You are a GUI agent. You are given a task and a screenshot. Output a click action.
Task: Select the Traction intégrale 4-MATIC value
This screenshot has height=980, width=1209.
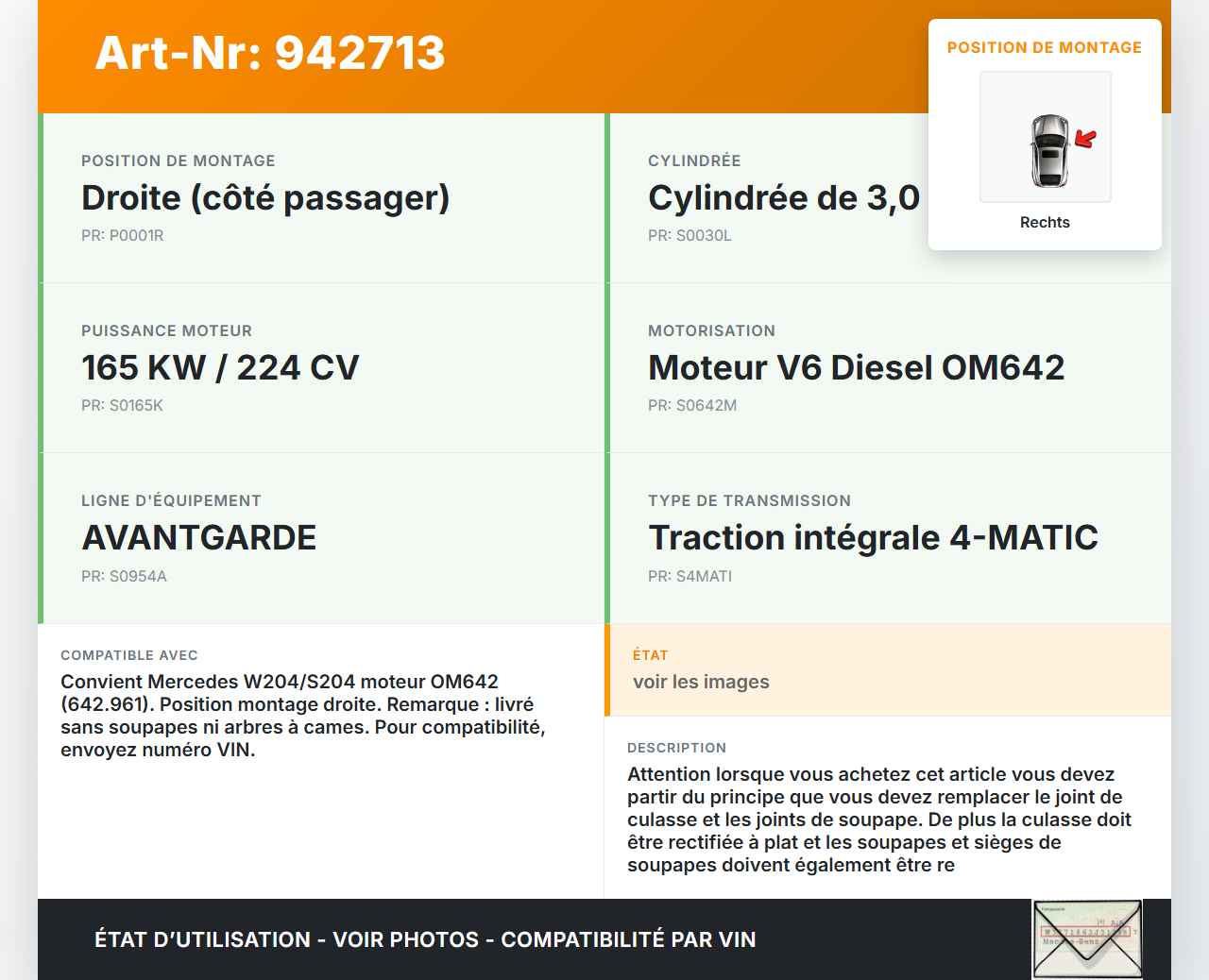click(873, 538)
